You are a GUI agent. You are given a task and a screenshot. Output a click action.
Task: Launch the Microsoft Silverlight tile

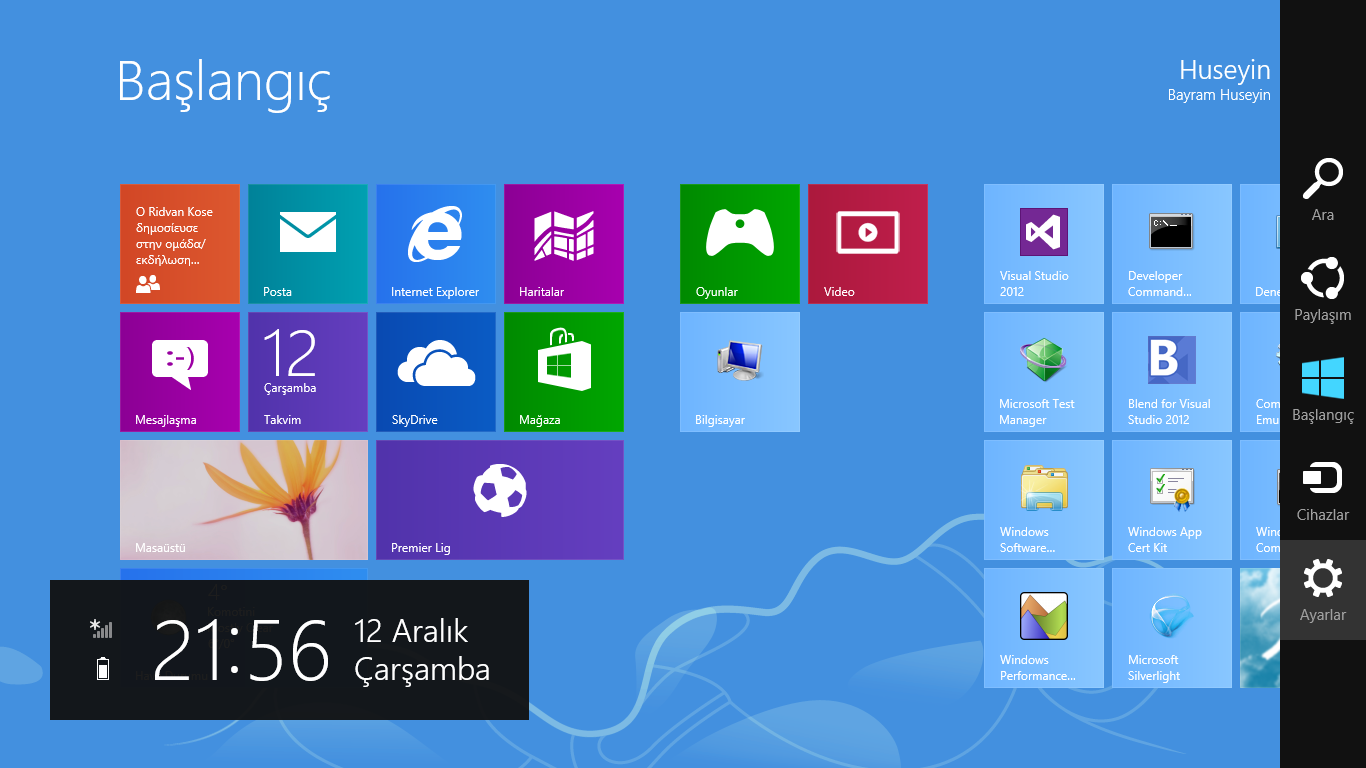(x=1172, y=628)
